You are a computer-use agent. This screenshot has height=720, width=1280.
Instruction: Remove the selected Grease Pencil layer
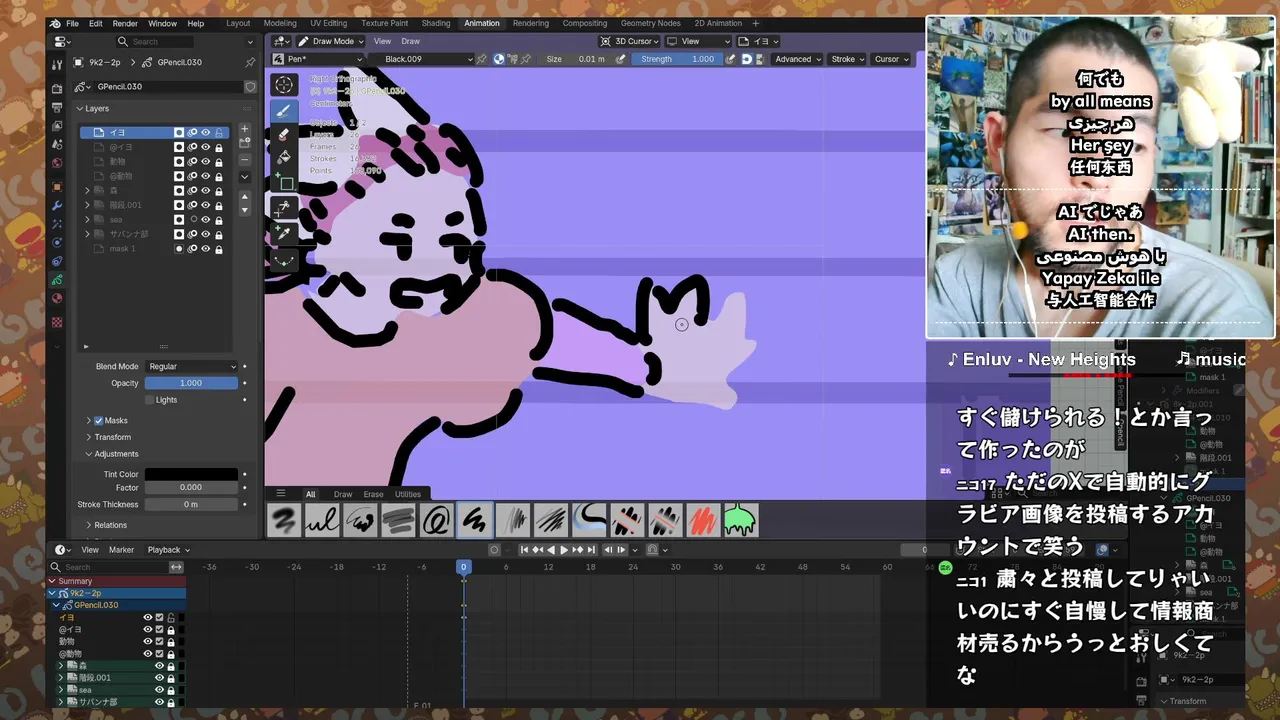[x=244, y=160]
